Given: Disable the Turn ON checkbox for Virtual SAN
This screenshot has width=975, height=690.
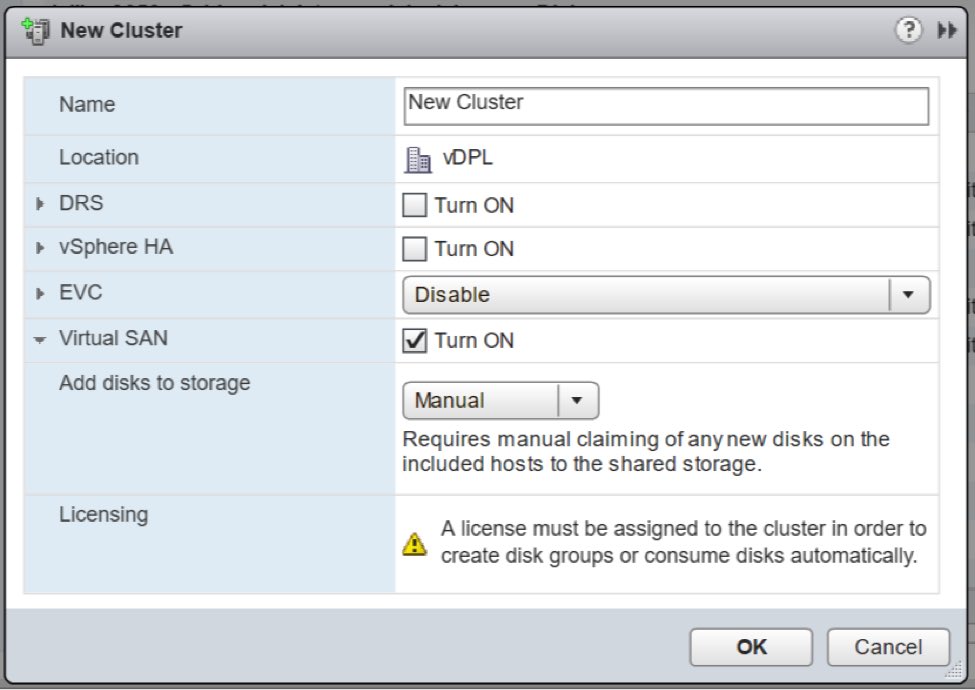Looking at the screenshot, I should [x=415, y=340].
